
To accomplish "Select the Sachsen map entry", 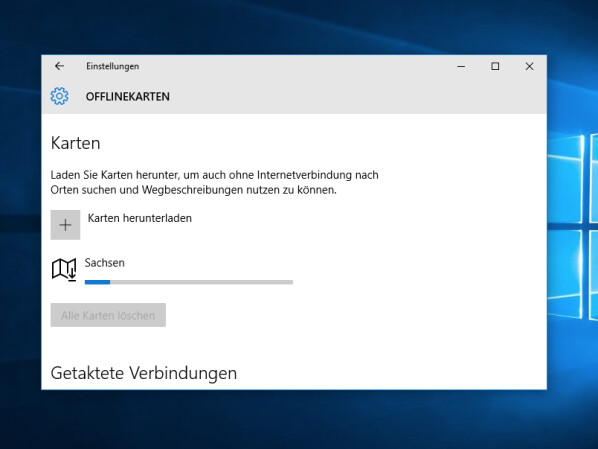I will (x=172, y=270).
